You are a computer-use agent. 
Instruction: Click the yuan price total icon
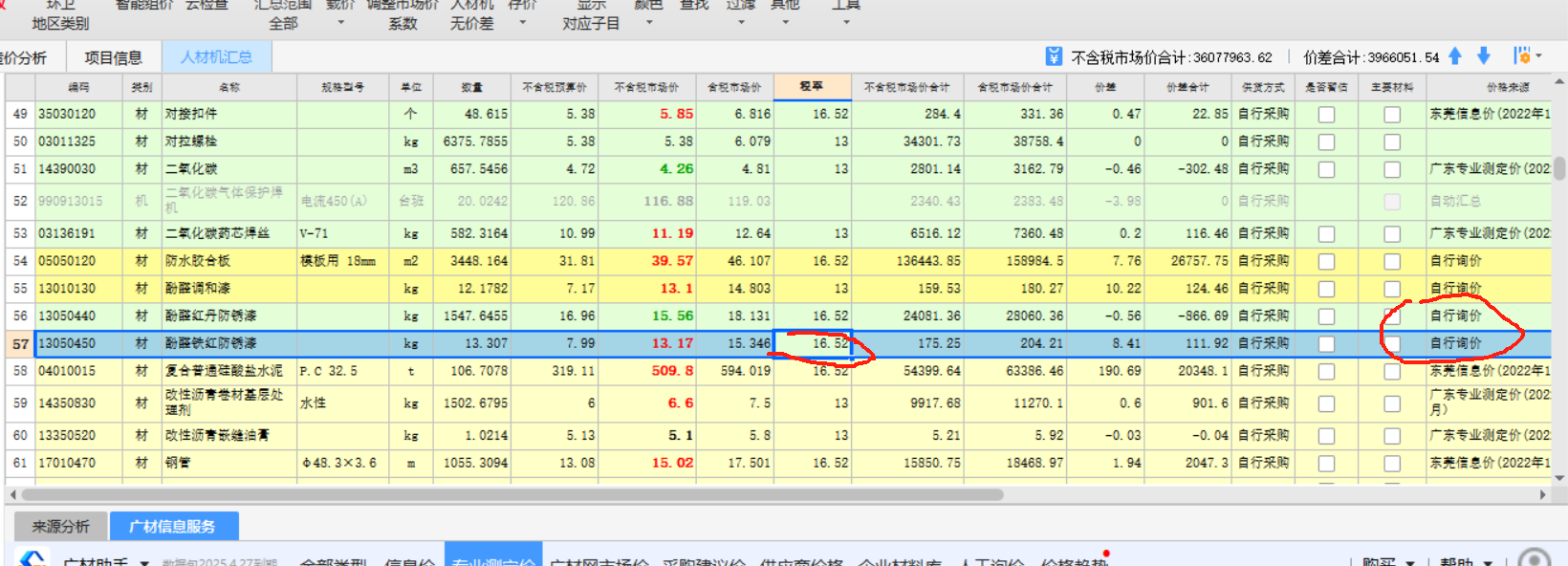1053,57
